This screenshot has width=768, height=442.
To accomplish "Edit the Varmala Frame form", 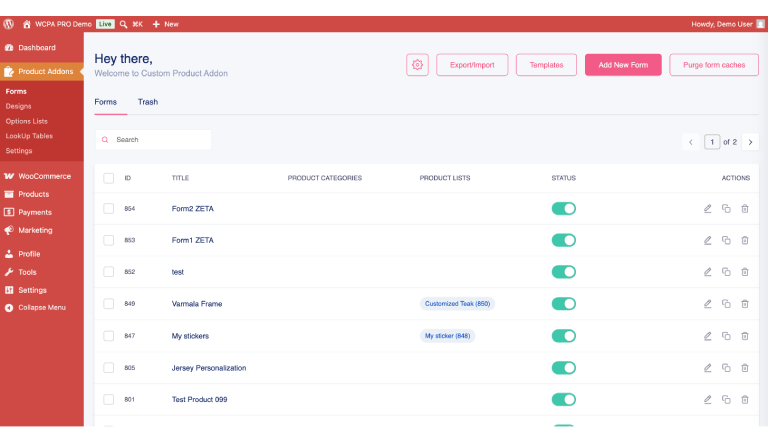I will tap(707, 304).
